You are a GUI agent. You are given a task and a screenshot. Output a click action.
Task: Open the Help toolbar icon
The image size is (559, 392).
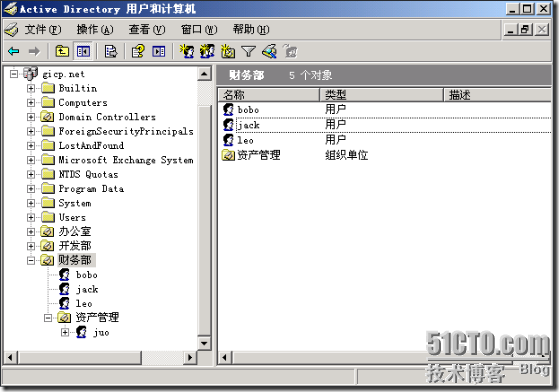coord(138,51)
